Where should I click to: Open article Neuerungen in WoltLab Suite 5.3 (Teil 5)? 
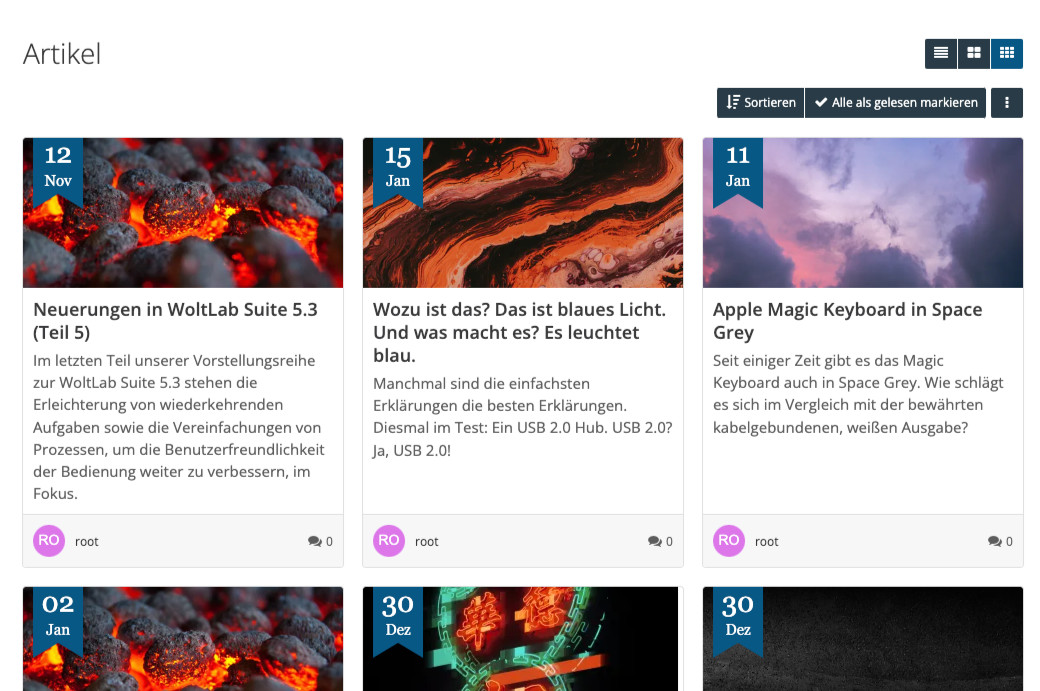click(x=176, y=321)
